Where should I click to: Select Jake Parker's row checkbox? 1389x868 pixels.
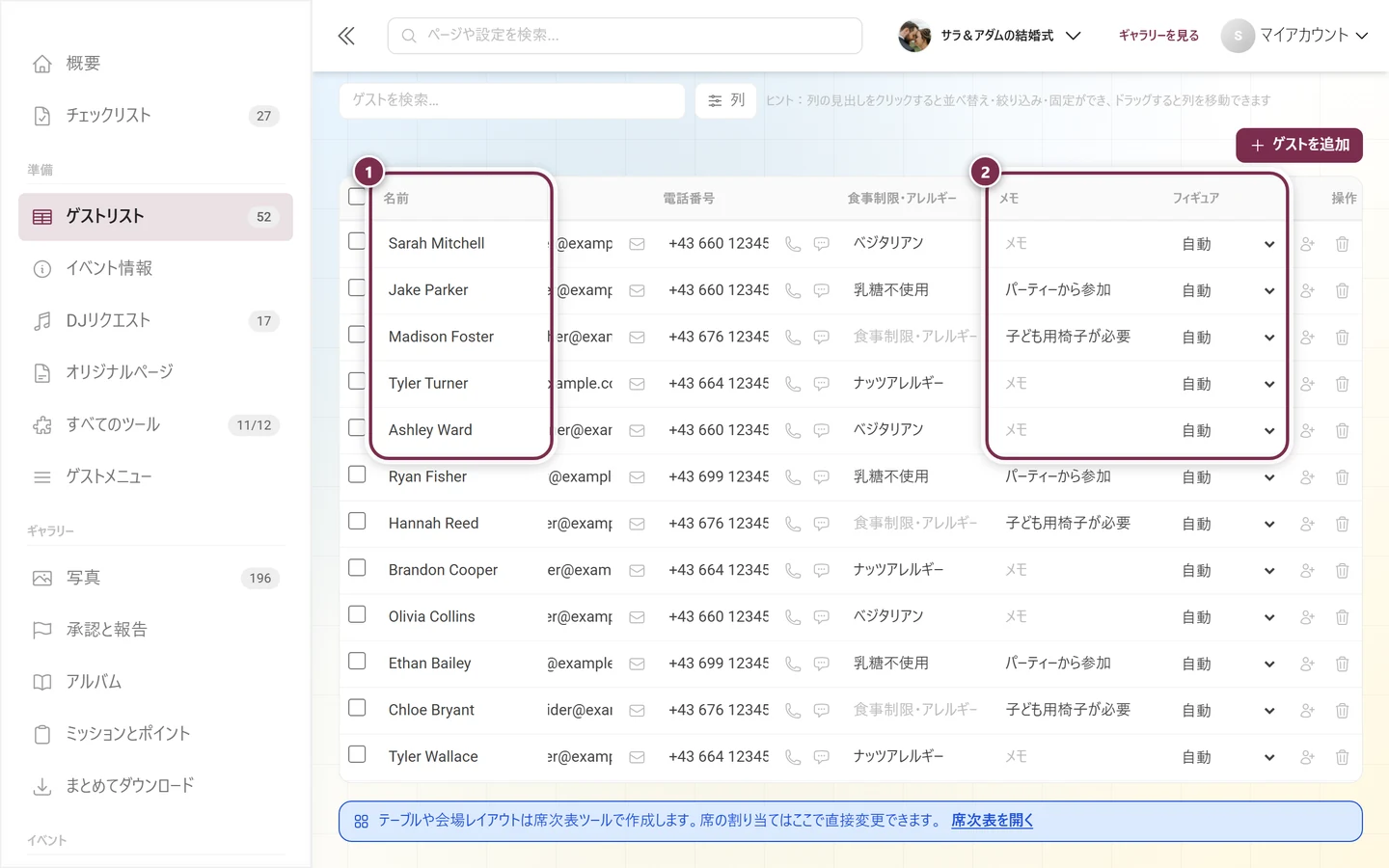click(x=357, y=287)
